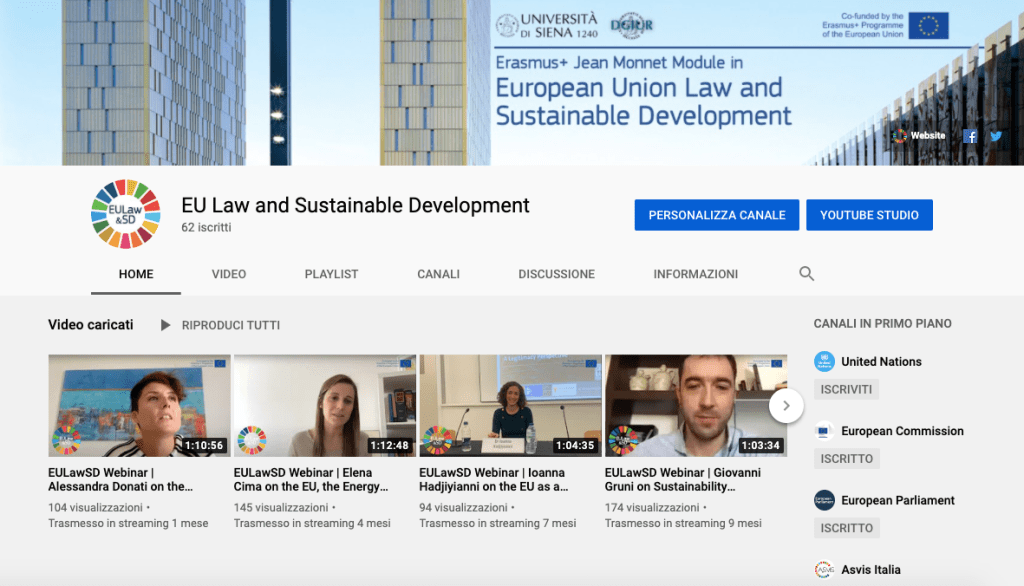This screenshot has width=1024, height=586.
Task: Subscribe to United Nations with Iscriviti
Action: (x=846, y=389)
